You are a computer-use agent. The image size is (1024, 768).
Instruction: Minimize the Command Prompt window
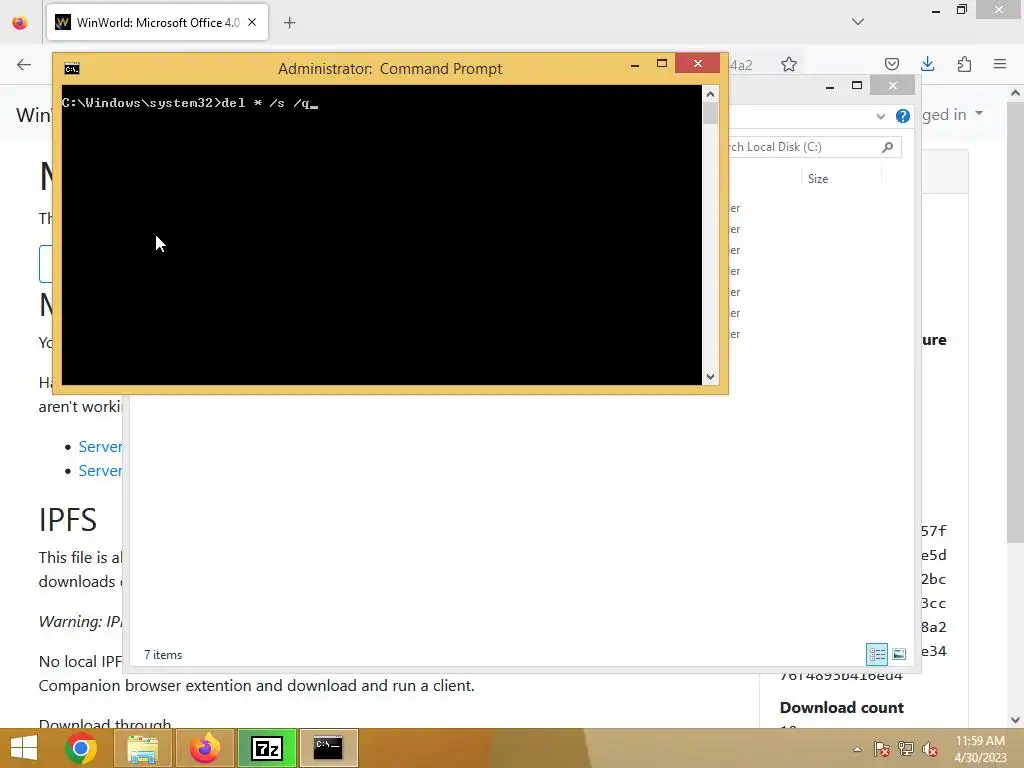click(635, 64)
